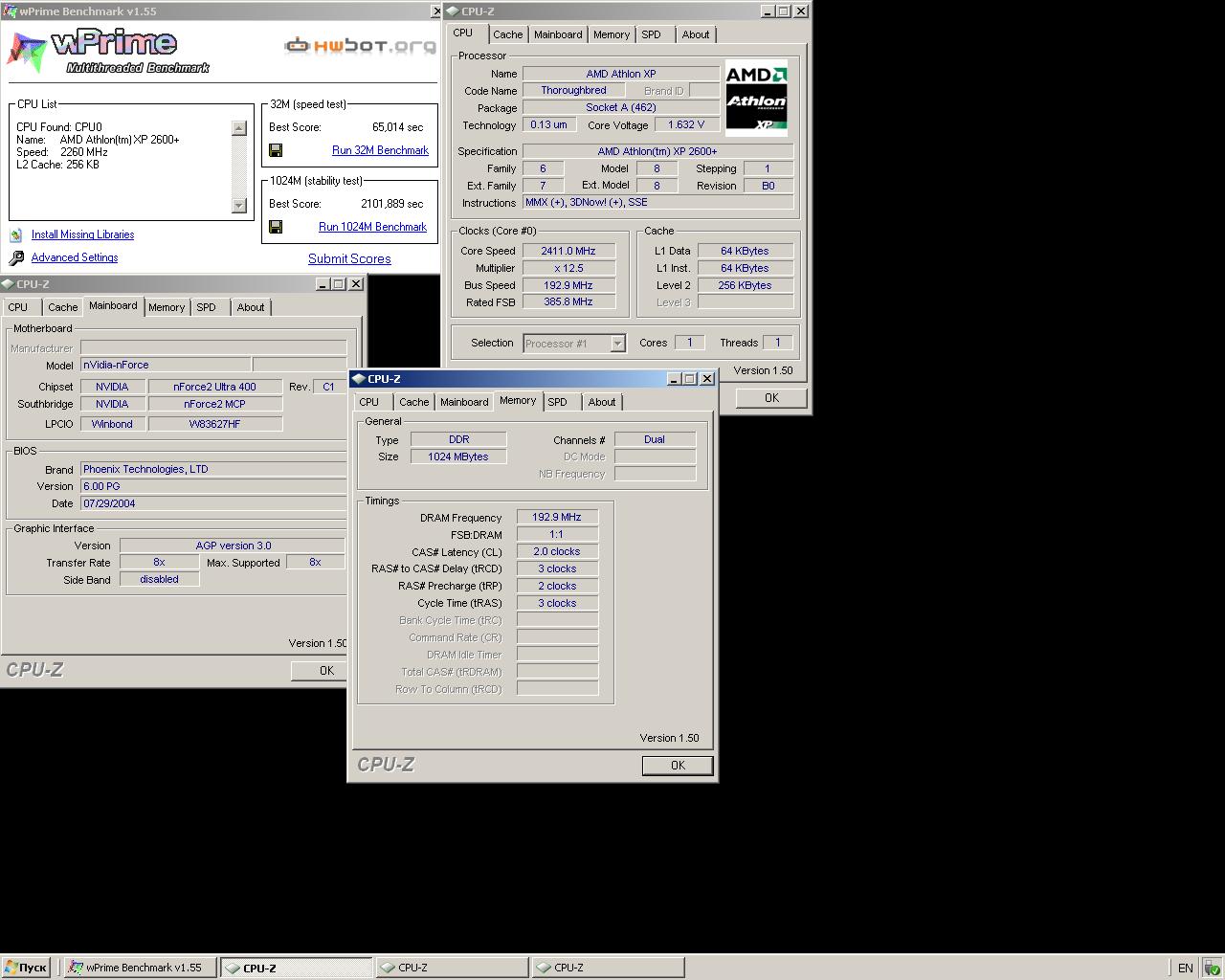Click the FSB:DRAM 1:1 value
The image size is (1225, 980).
[x=557, y=534]
